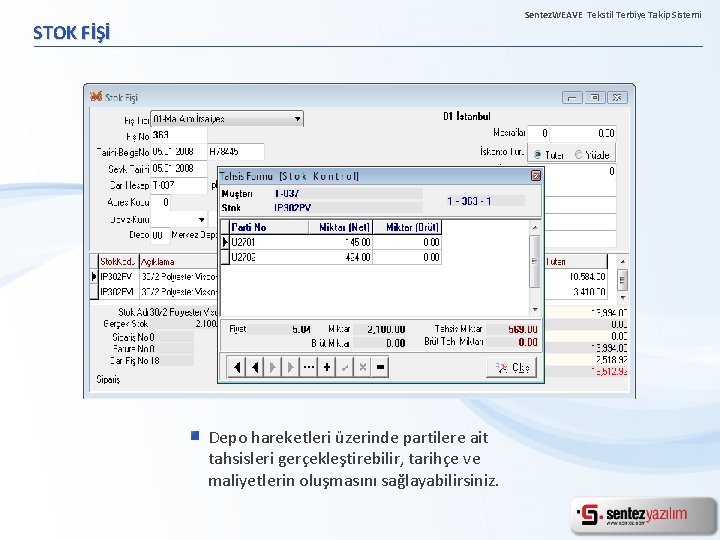Image resolution: width=720 pixels, height=540 pixels.
Task: Add a new record with plus button
Action: click(x=326, y=367)
